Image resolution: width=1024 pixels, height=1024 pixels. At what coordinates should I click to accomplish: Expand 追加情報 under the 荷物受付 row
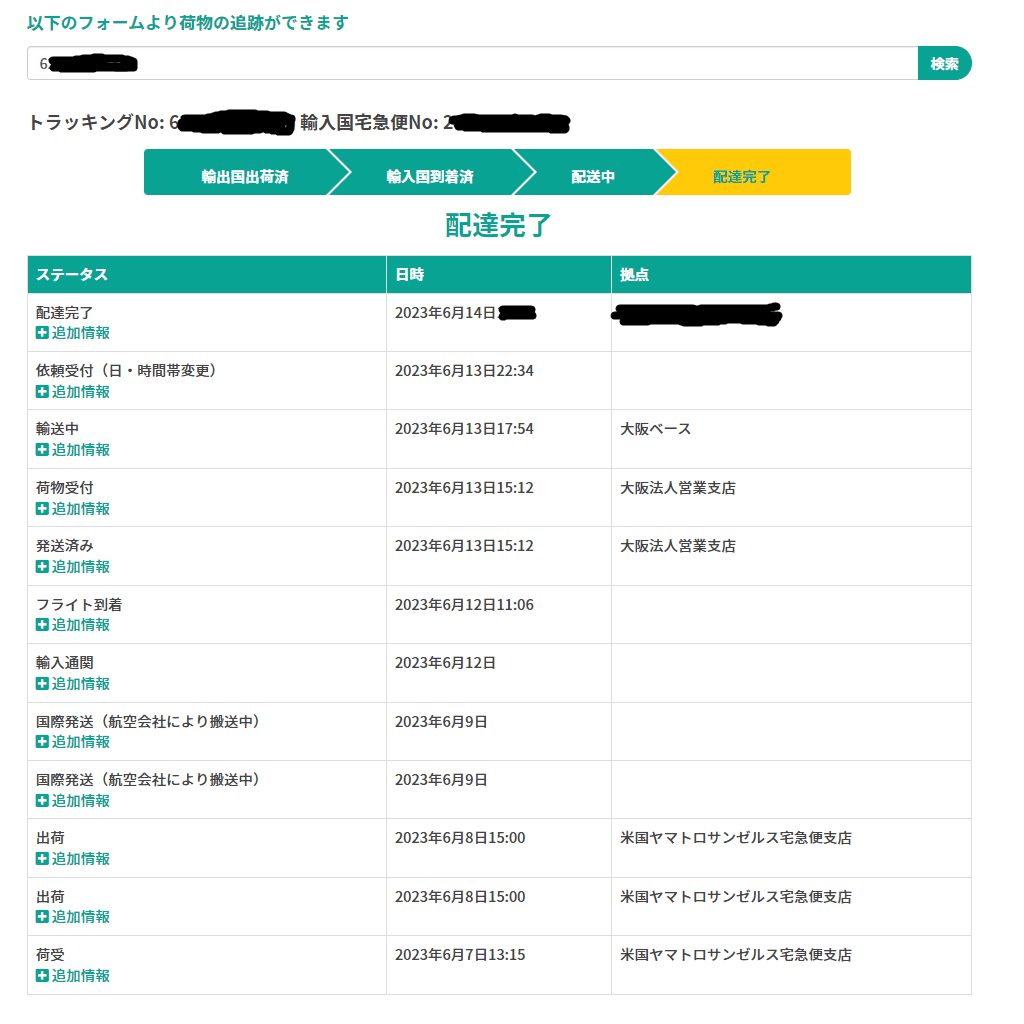(x=72, y=509)
